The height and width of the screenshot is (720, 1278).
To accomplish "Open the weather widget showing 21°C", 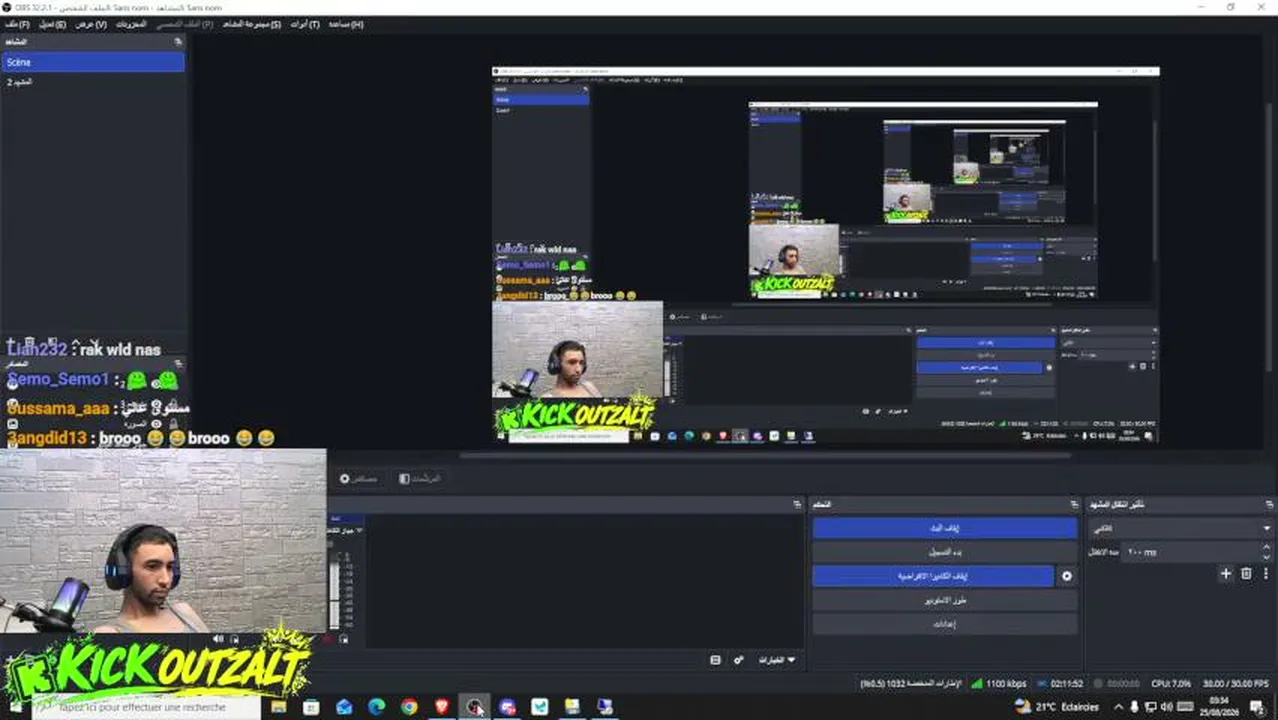I will click(x=1056, y=707).
